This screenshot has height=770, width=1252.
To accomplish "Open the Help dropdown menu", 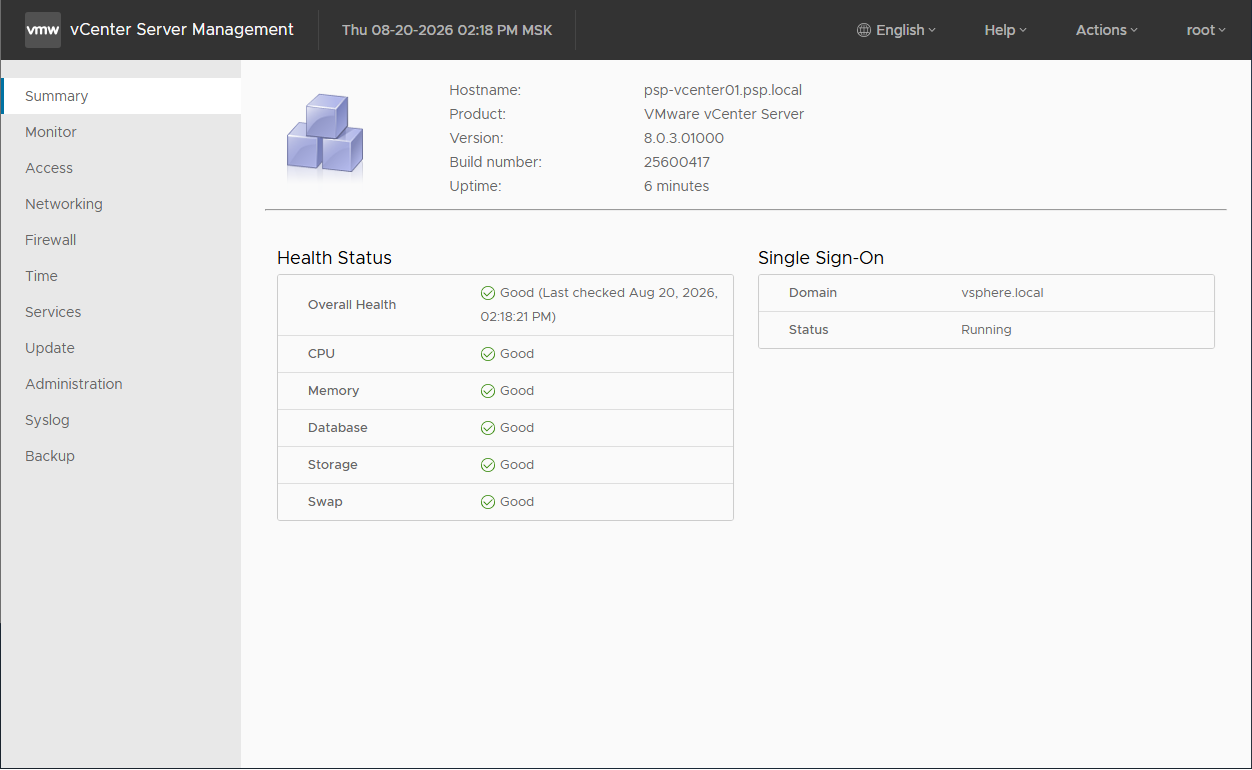I will pos(1005,30).
